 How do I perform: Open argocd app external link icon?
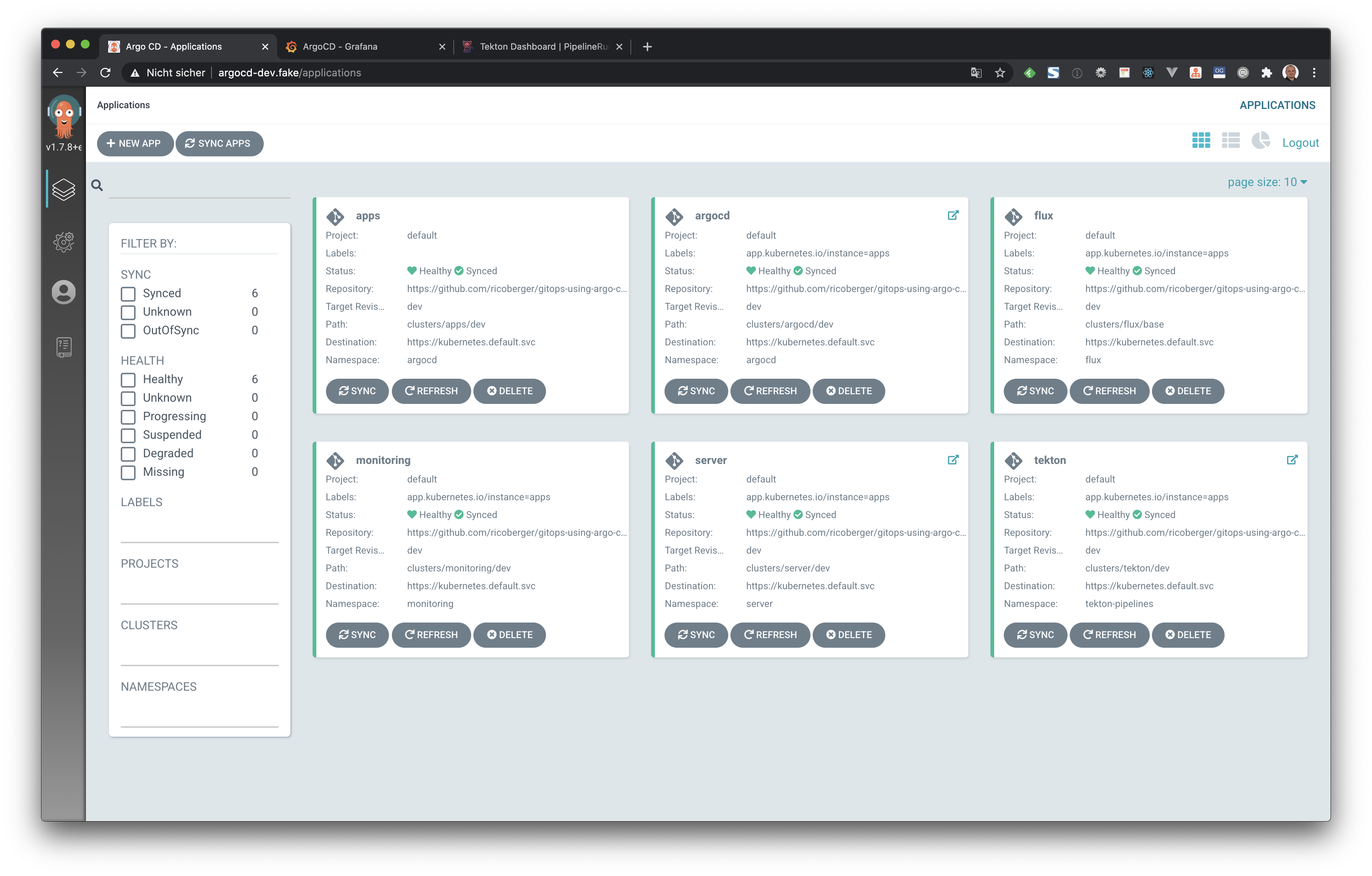pos(953,215)
